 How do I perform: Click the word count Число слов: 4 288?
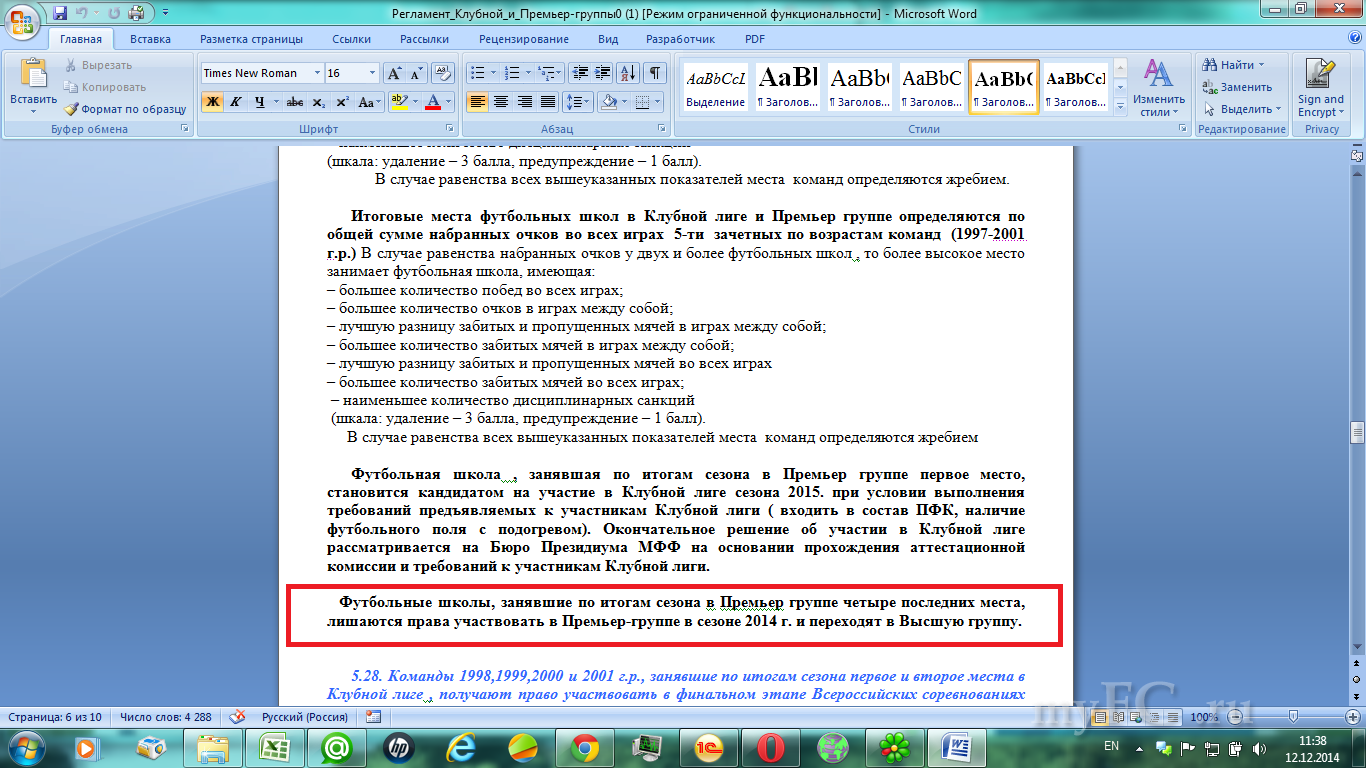pos(165,717)
